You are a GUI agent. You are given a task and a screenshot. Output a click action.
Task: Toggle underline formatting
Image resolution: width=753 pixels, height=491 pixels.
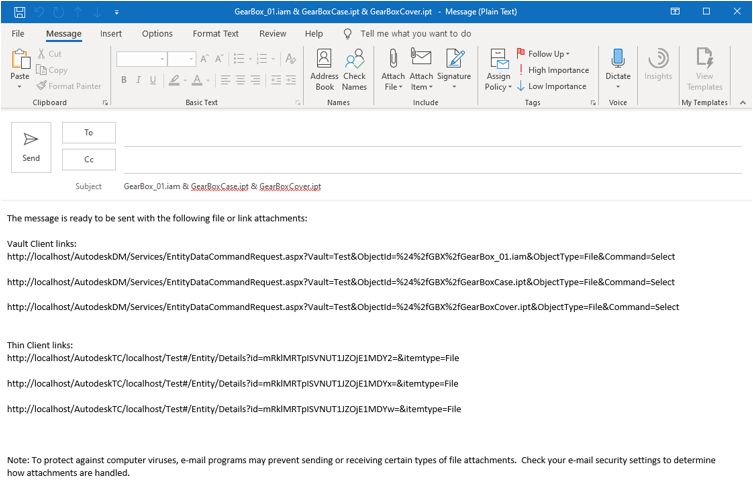pos(153,80)
